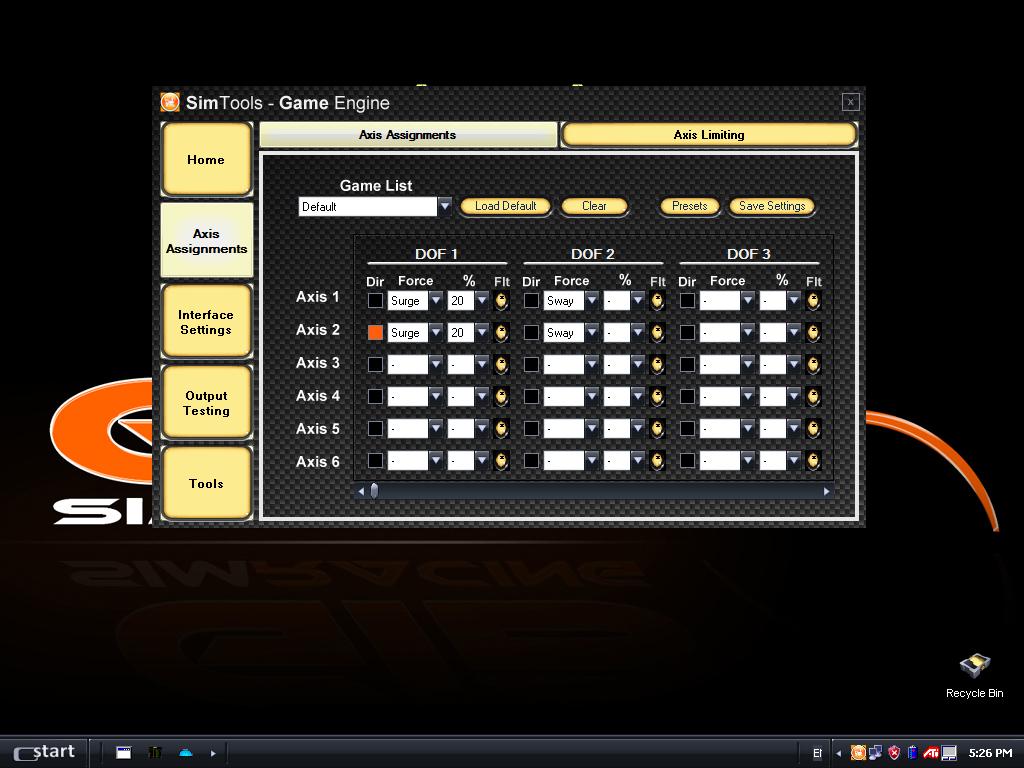Toggle Dir for Axis 6 DOF 2
The image size is (1024, 768).
tap(532, 460)
